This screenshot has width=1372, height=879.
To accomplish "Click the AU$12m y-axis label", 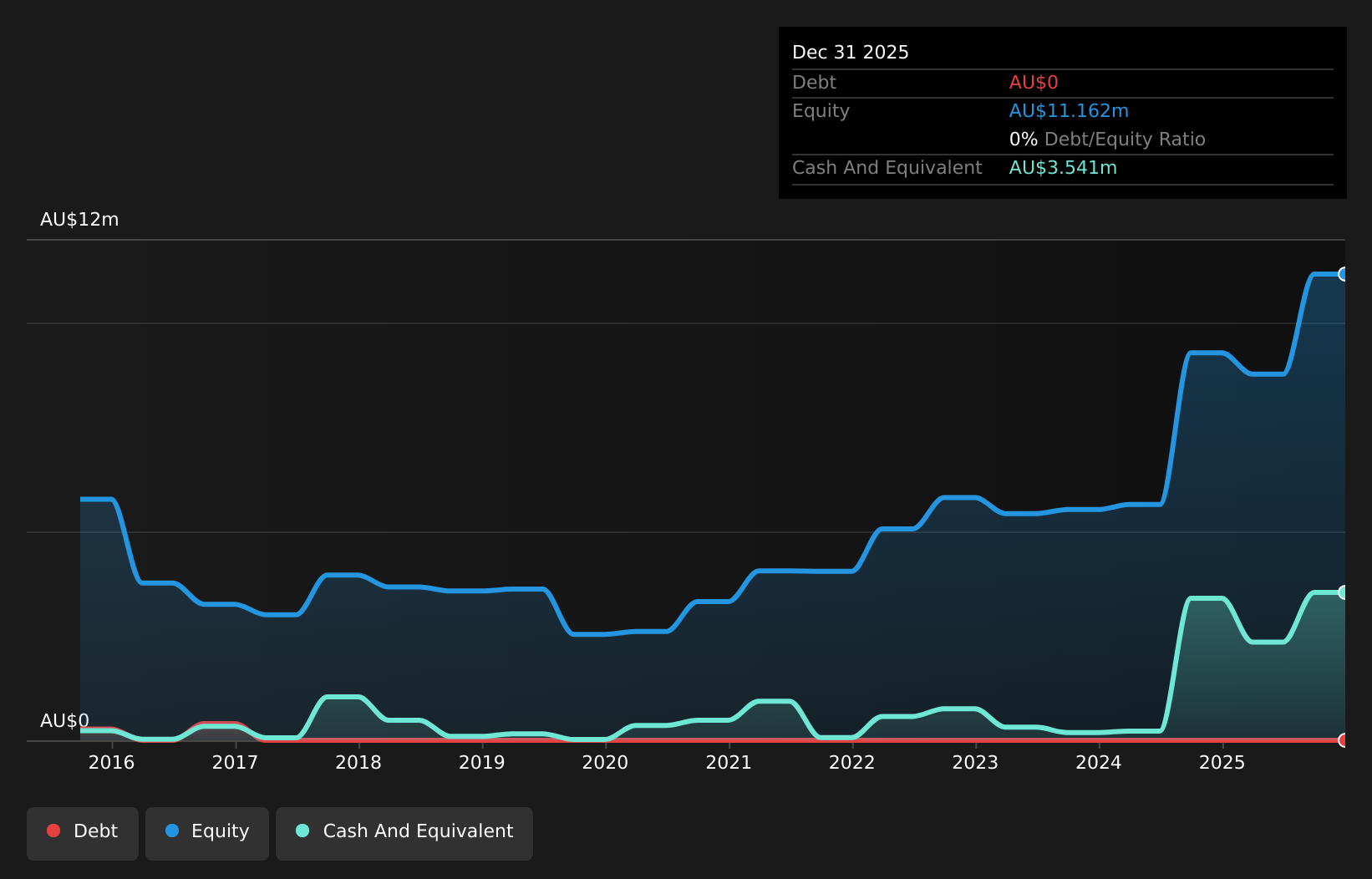I will [x=79, y=220].
